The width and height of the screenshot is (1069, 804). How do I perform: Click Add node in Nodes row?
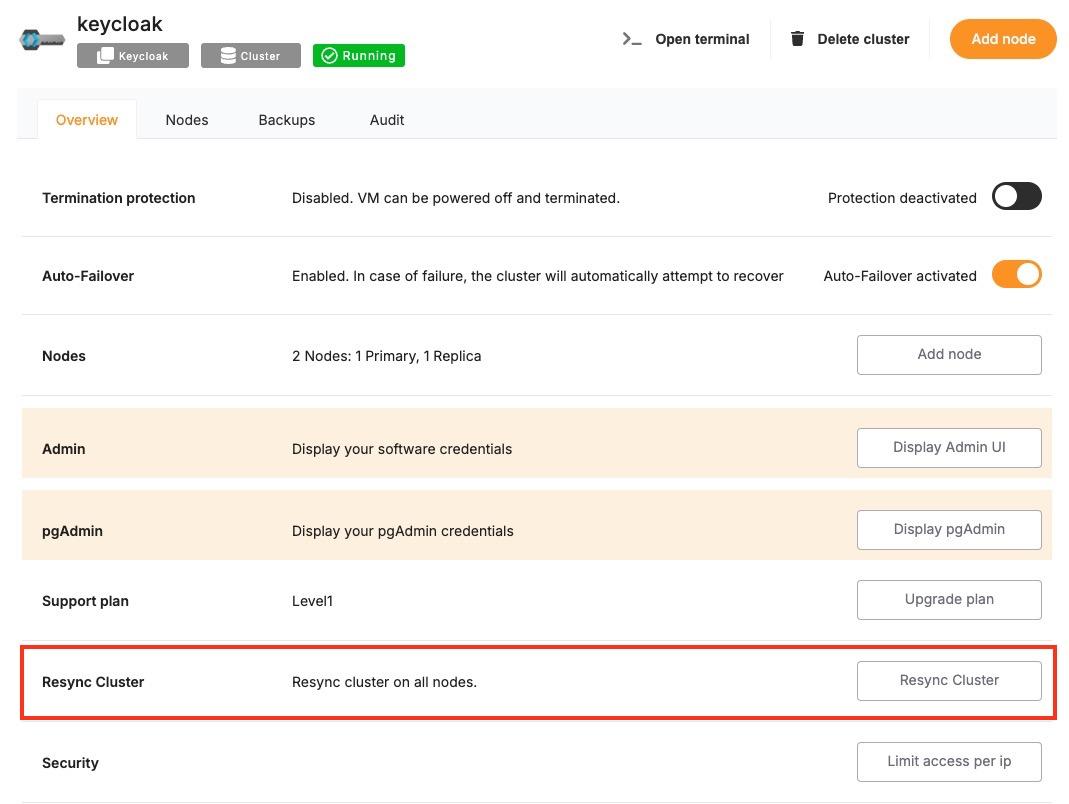pos(949,355)
